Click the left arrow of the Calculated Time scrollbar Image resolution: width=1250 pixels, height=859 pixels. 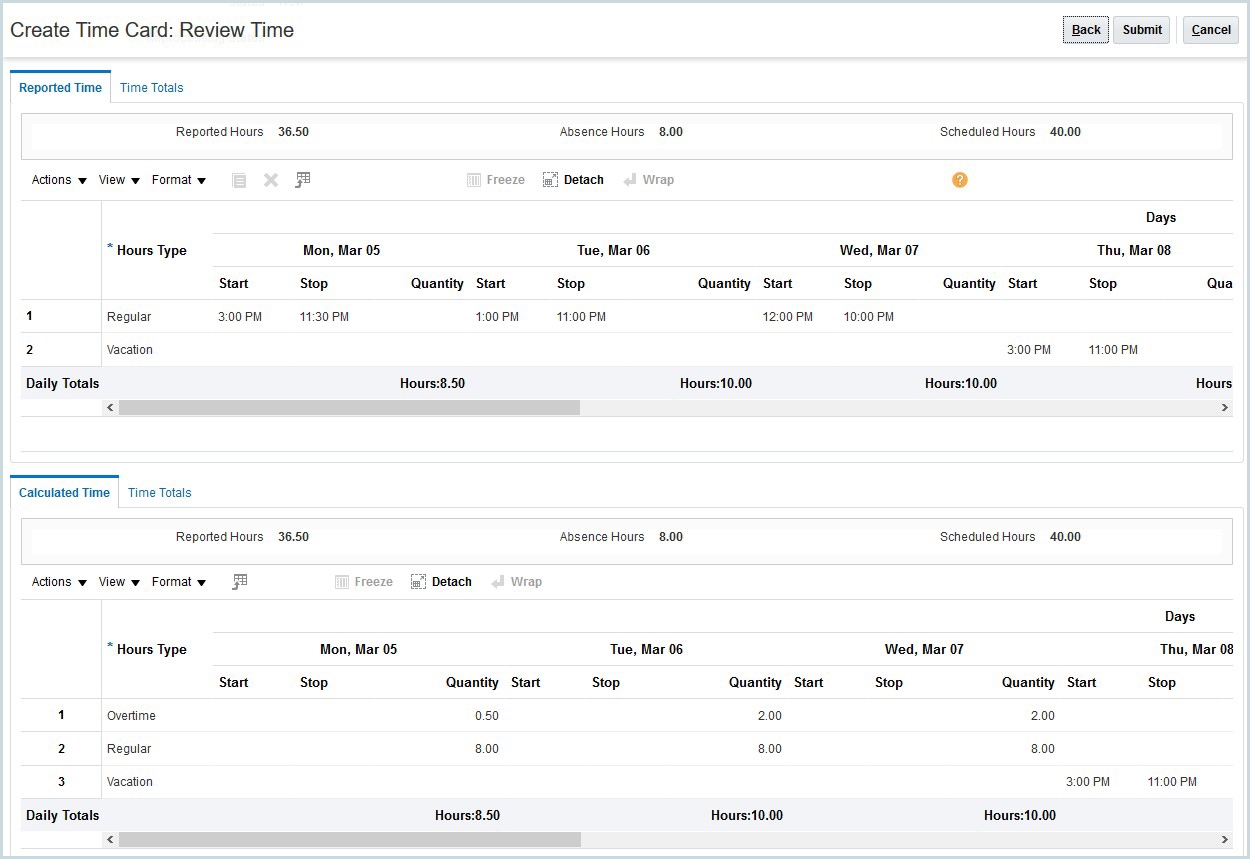coord(110,839)
